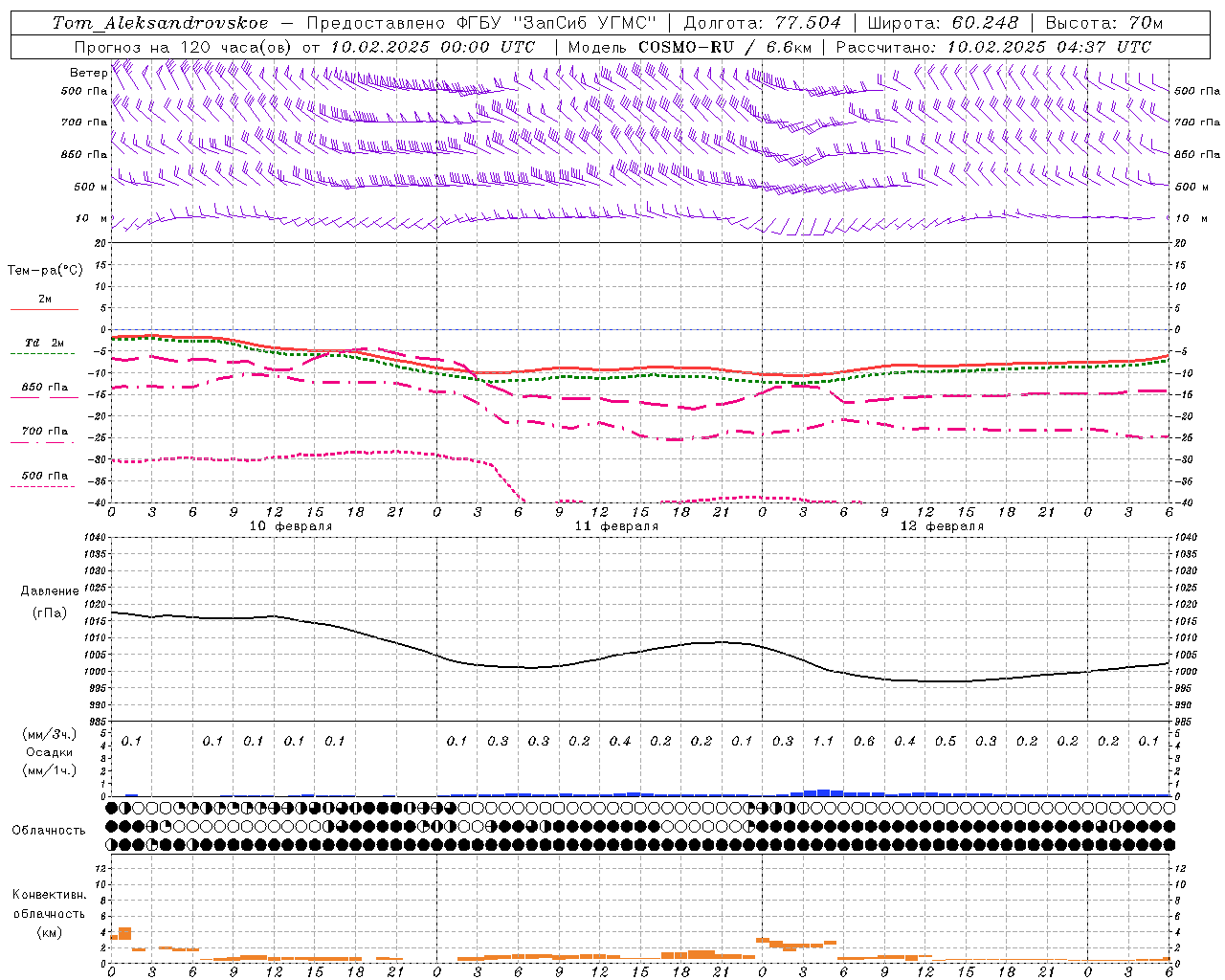Click the Тем-ра(°C) axis title
1225x980 pixels.
(x=45, y=271)
